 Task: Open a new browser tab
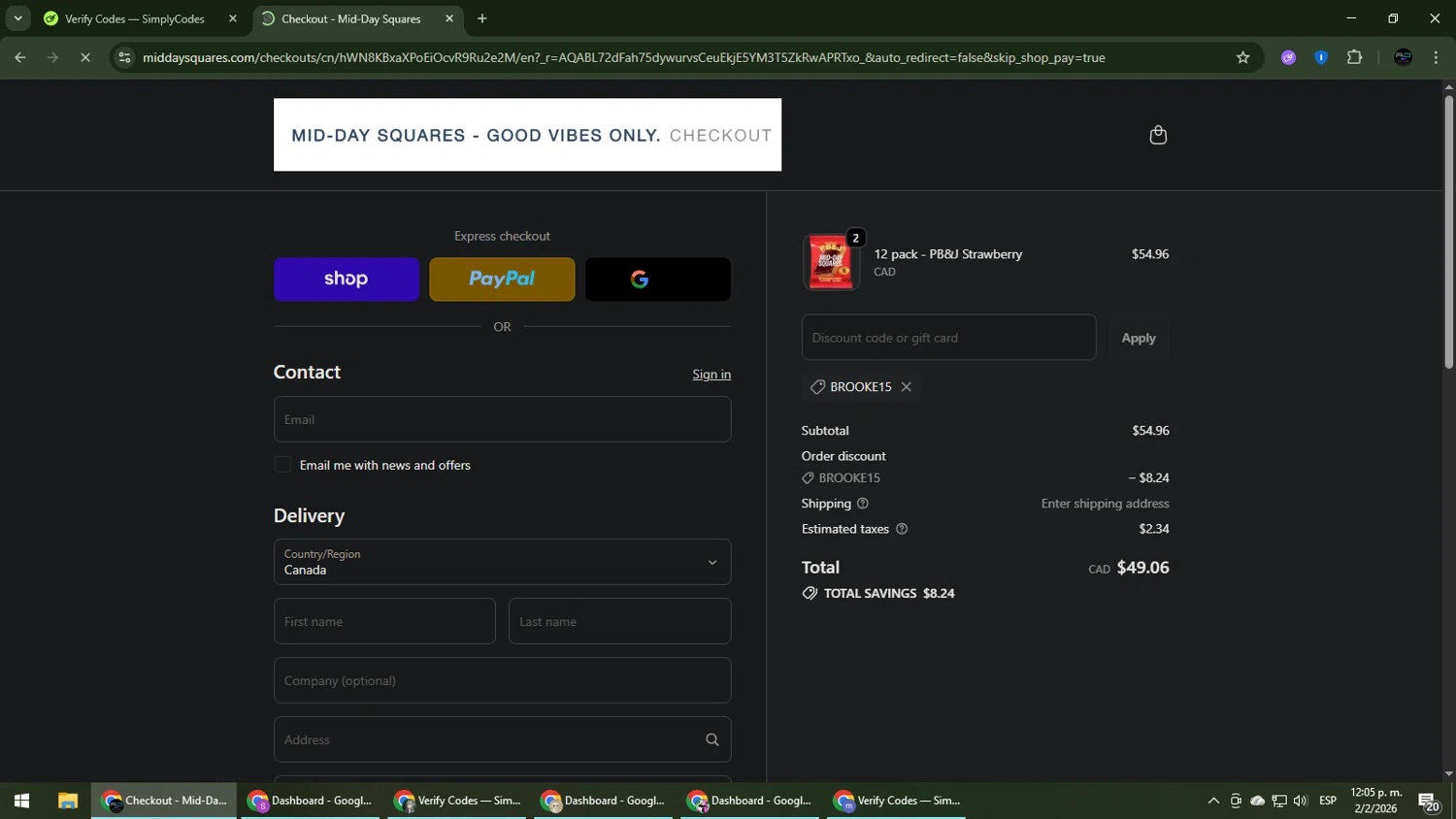pos(481,18)
